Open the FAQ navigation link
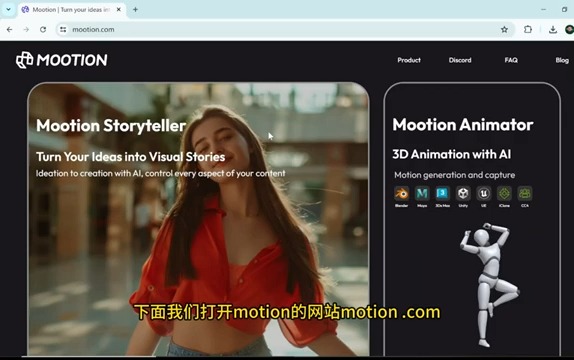Screen dimensions: 574x360 (x=511, y=60)
